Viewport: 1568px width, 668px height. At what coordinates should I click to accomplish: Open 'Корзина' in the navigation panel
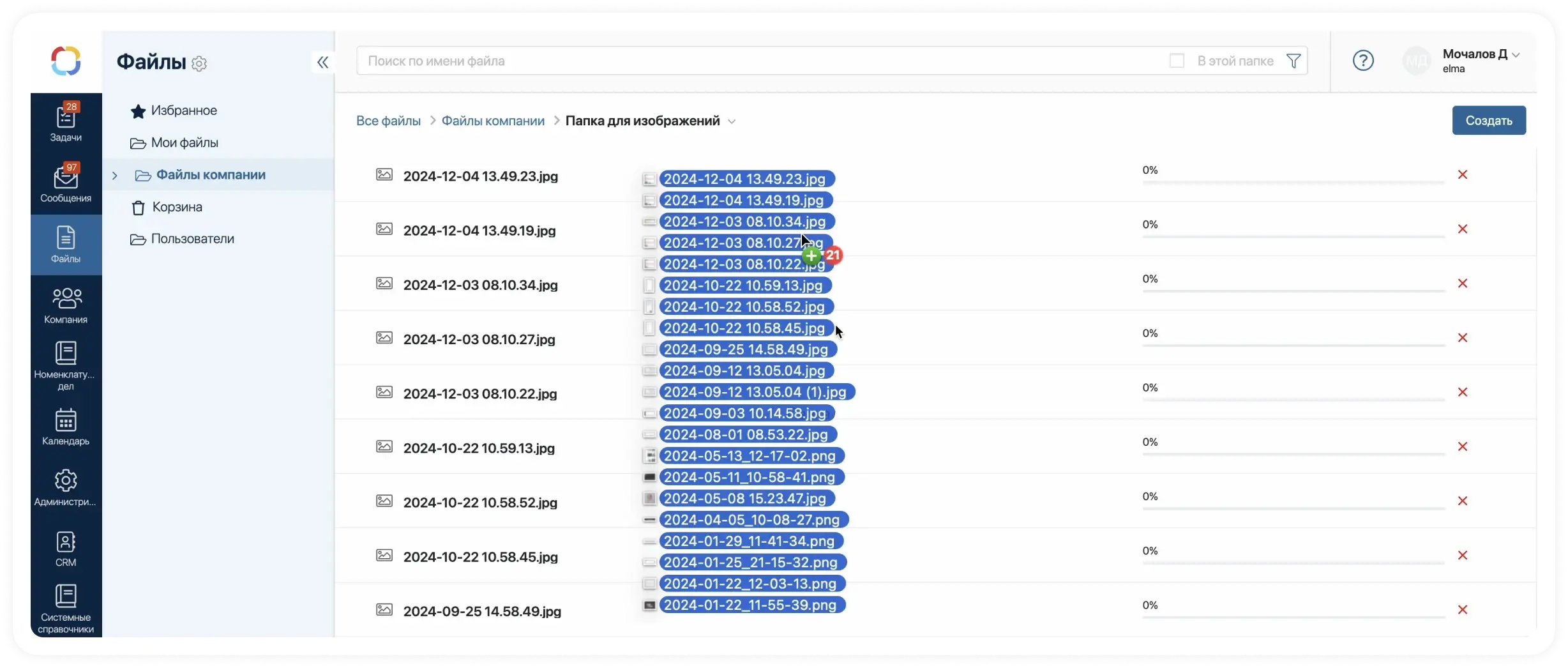coord(177,207)
